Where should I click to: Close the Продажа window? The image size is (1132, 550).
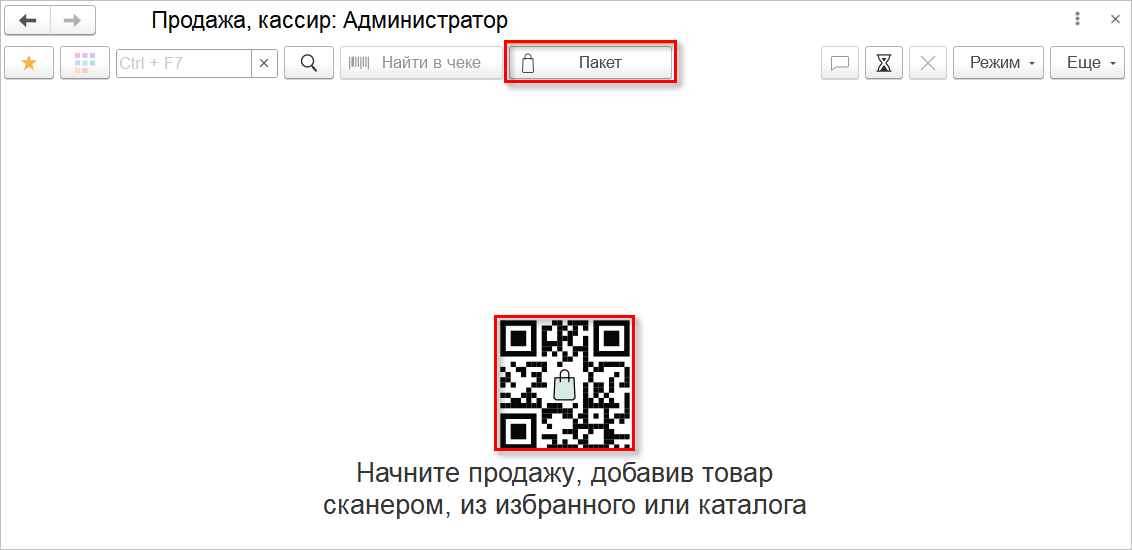[x=1115, y=19]
